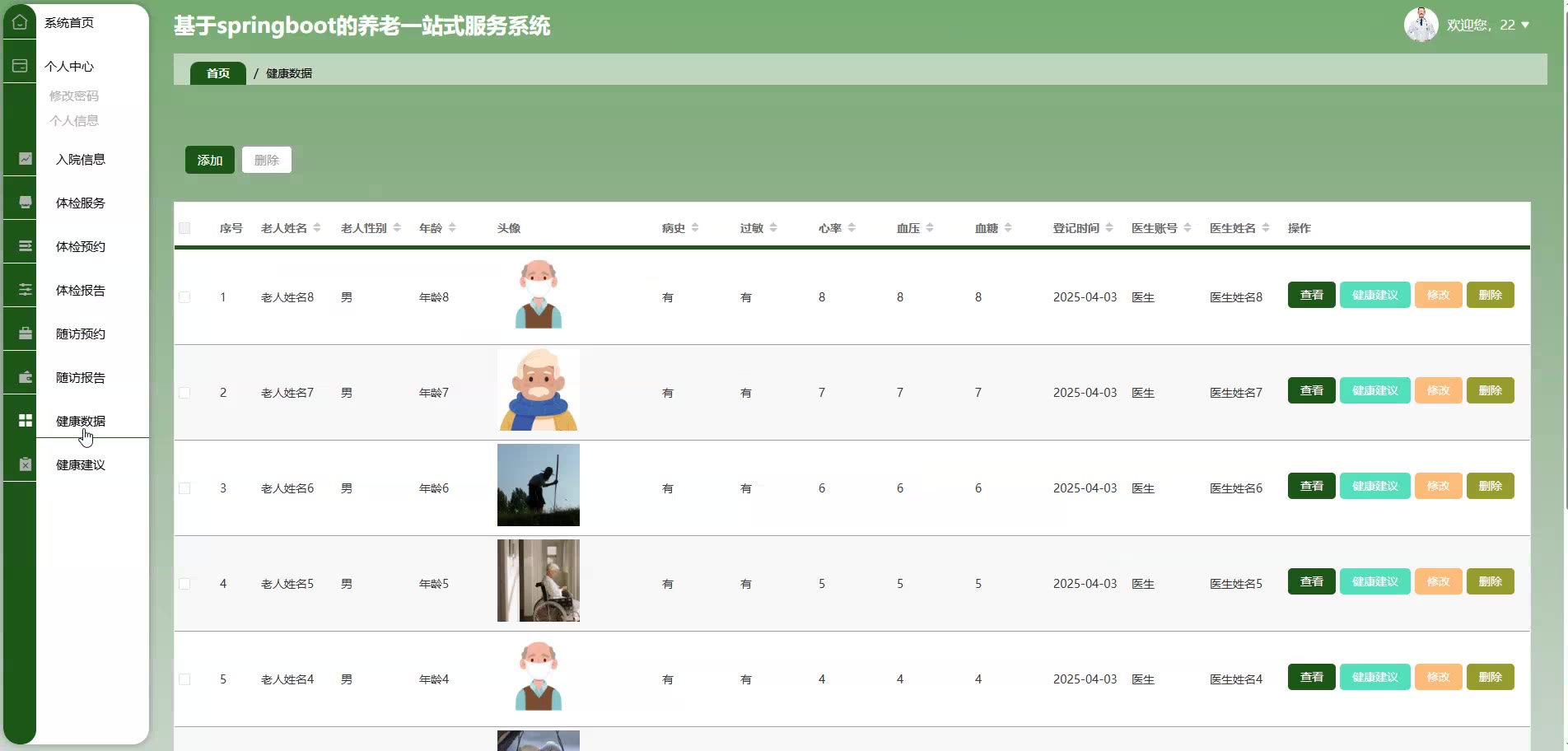Click the doctor avatar in the header
This screenshot has height=751, width=1568.
(x=1421, y=25)
